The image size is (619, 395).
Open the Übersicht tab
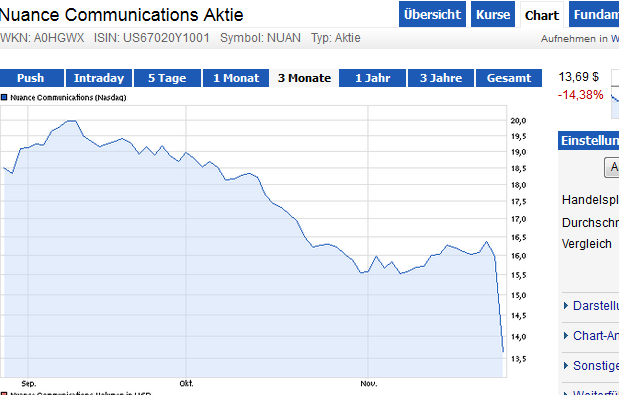coord(432,14)
